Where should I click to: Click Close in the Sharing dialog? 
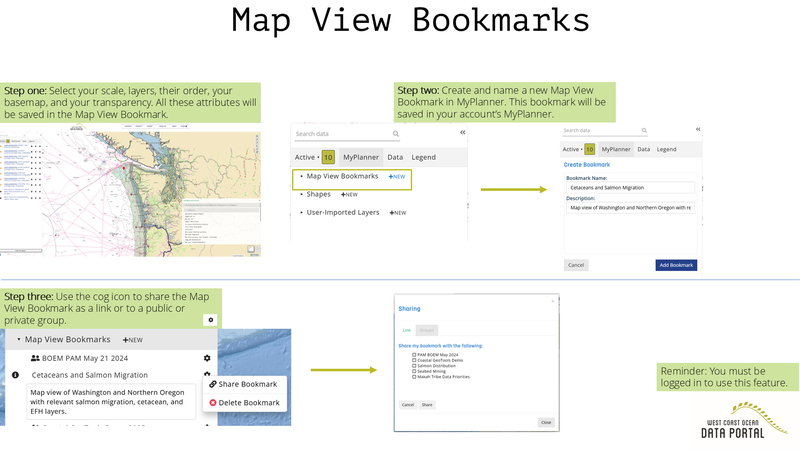point(546,422)
